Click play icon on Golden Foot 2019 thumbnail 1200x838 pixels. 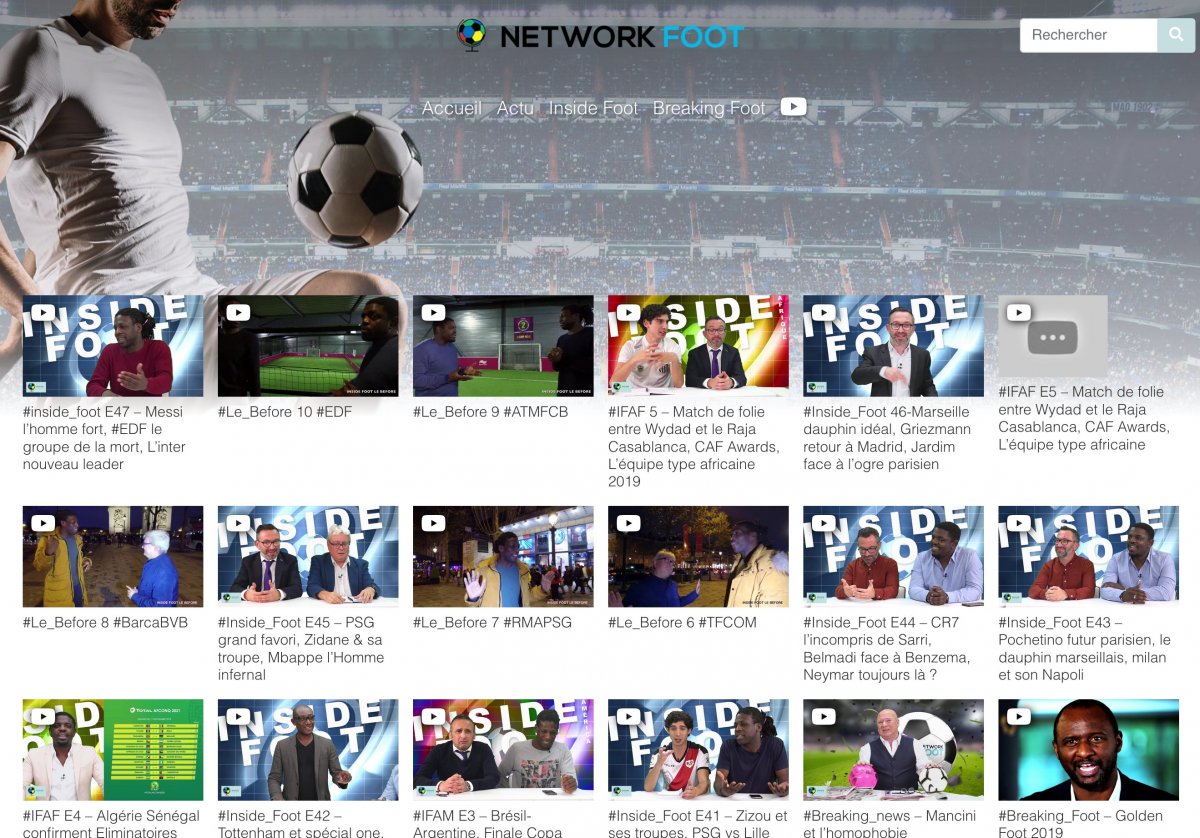[1018, 716]
